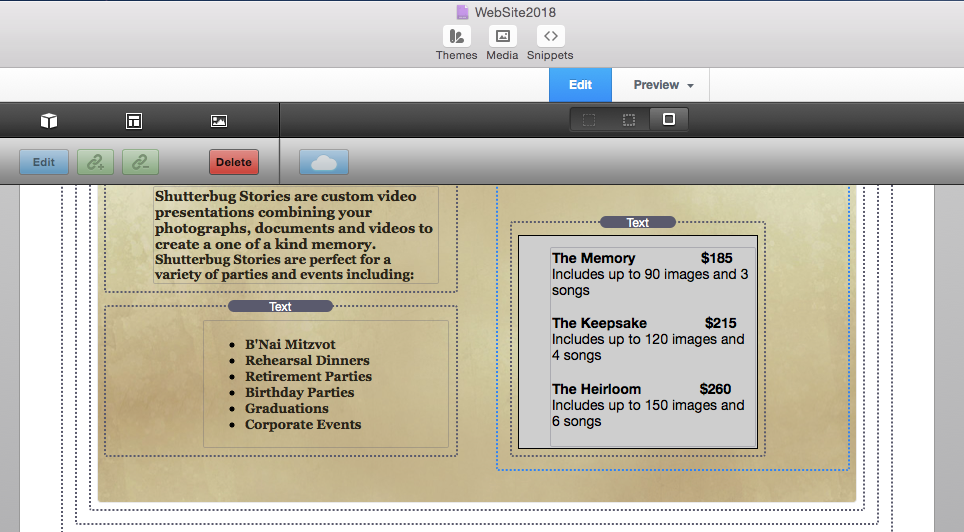Select the bold dashed outline view mode
The width and height of the screenshot is (964, 532).
[628, 119]
